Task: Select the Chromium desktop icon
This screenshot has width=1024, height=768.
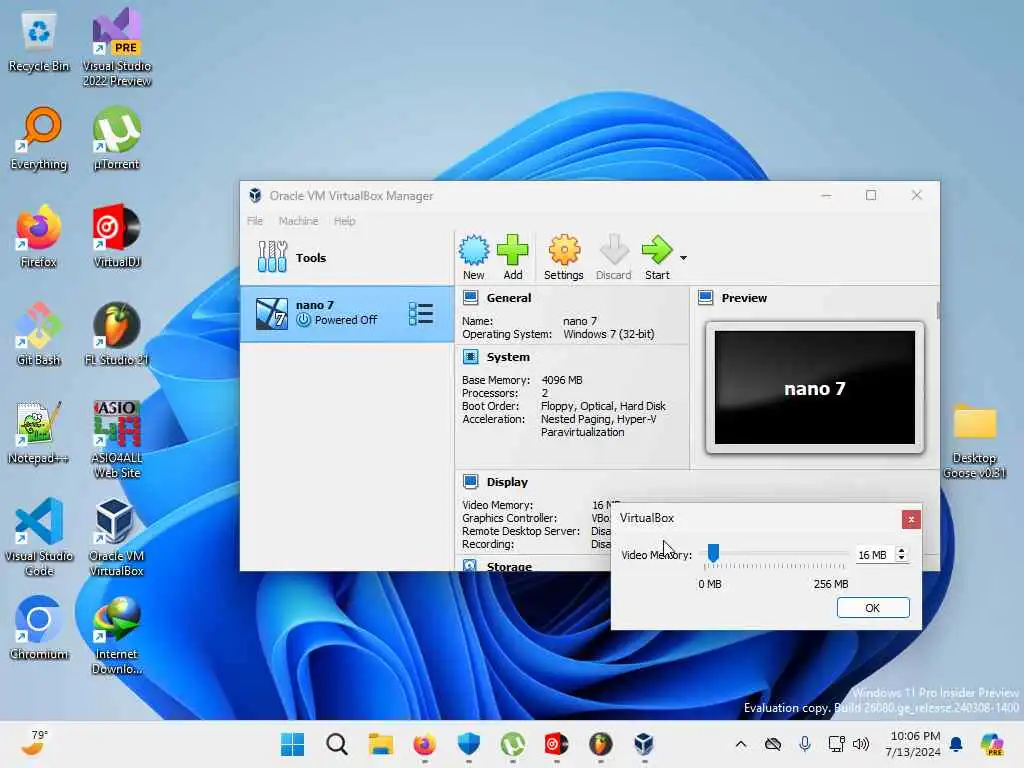Action: [39, 628]
